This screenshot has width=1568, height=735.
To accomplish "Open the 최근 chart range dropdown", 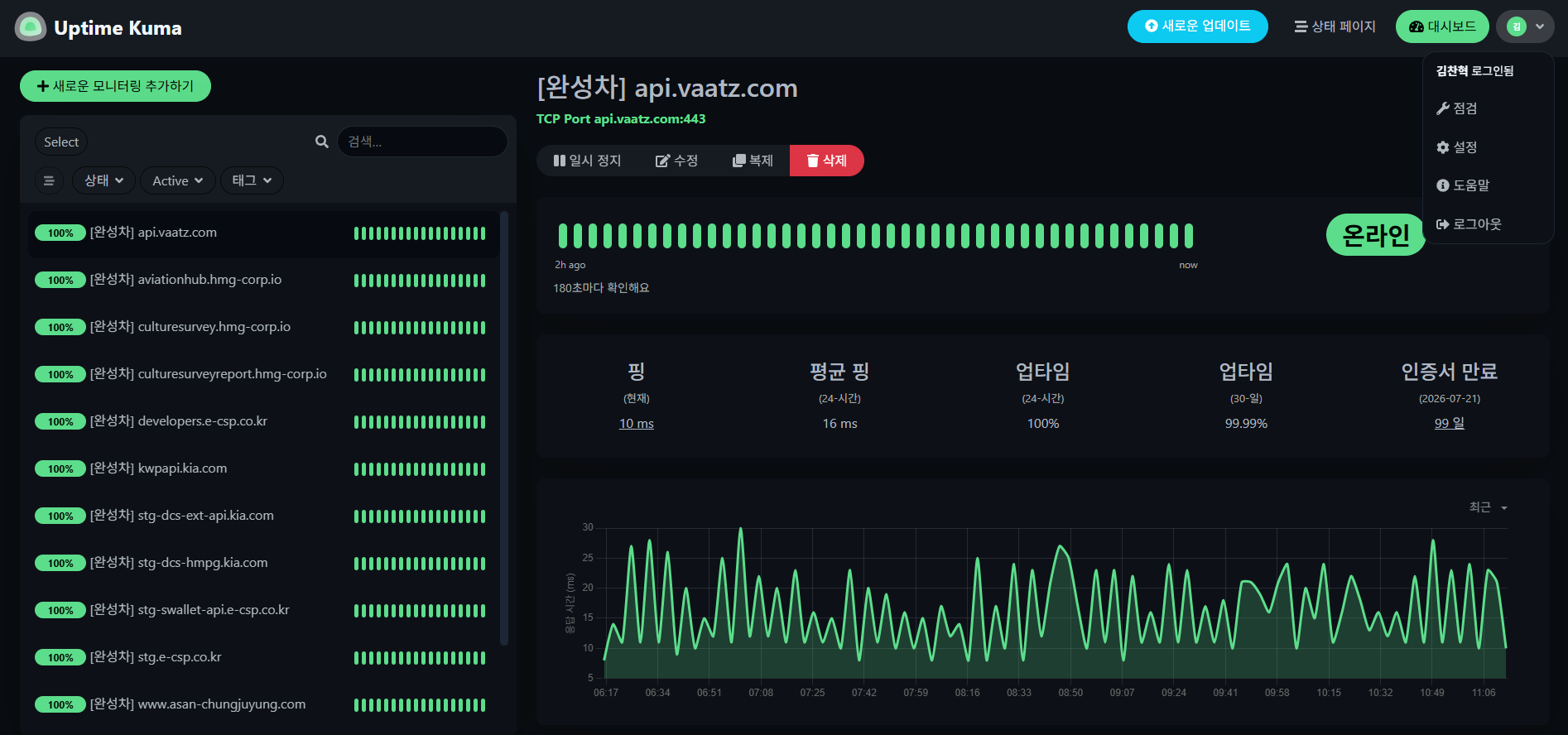I will [1488, 507].
